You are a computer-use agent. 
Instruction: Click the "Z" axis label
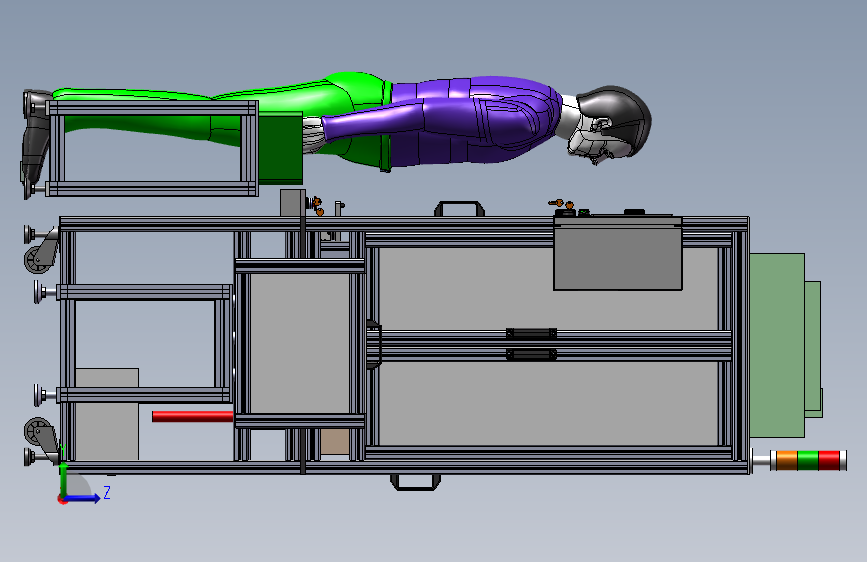(107, 492)
